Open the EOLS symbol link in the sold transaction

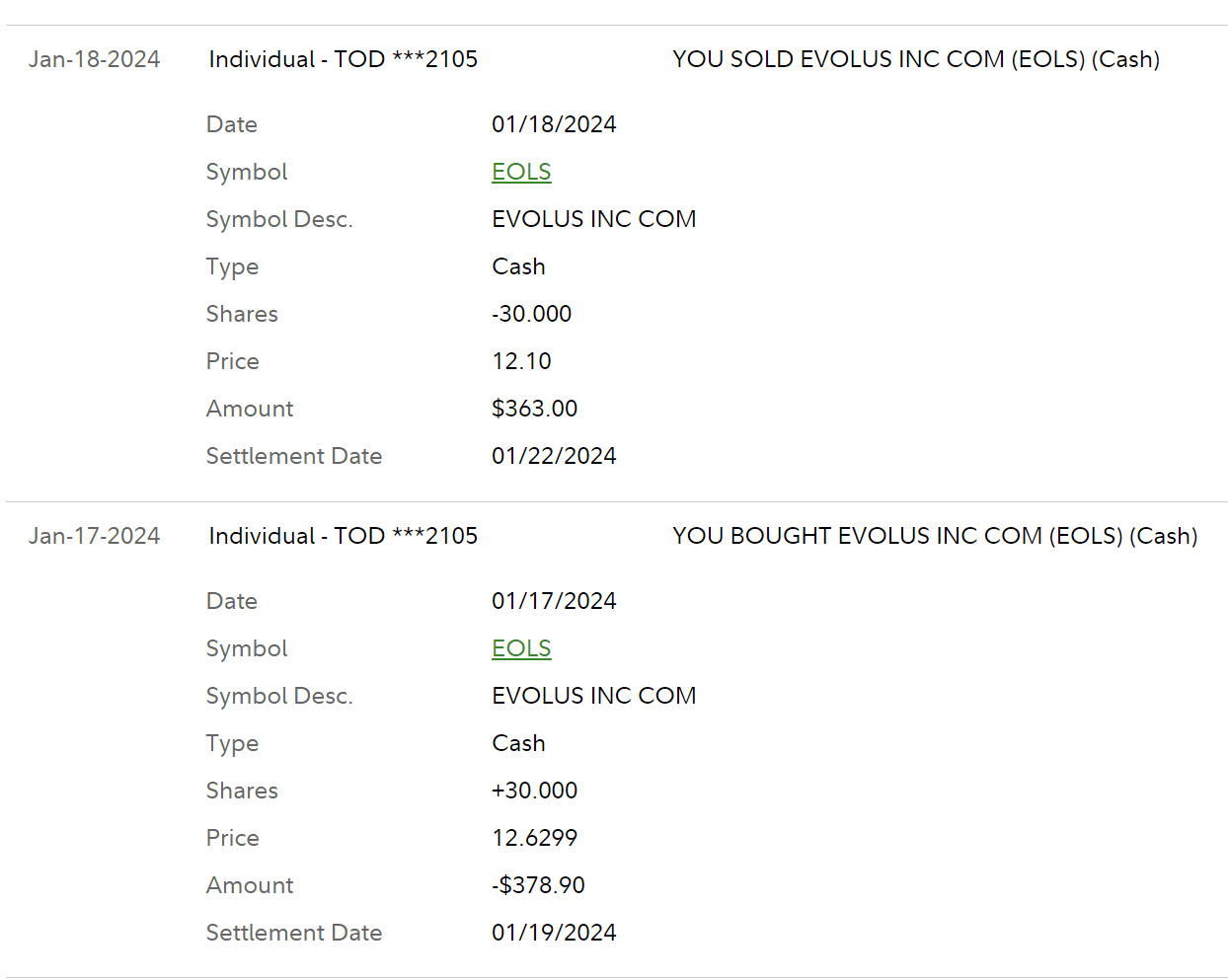521,172
